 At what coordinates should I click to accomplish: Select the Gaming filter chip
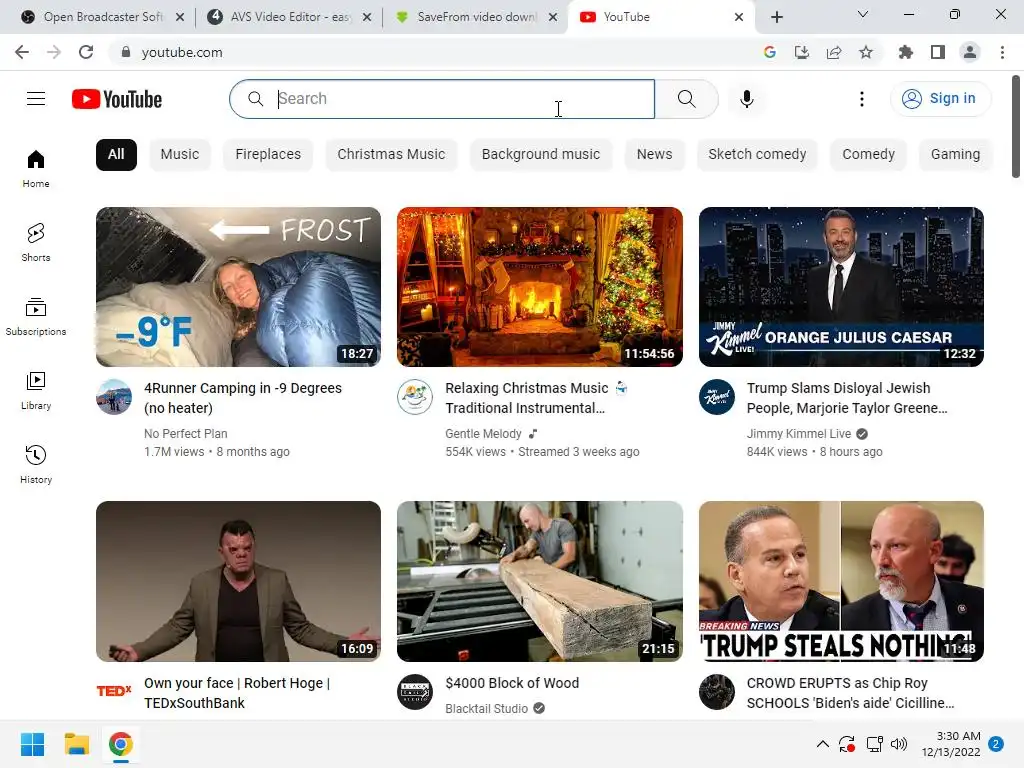[955, 155]
